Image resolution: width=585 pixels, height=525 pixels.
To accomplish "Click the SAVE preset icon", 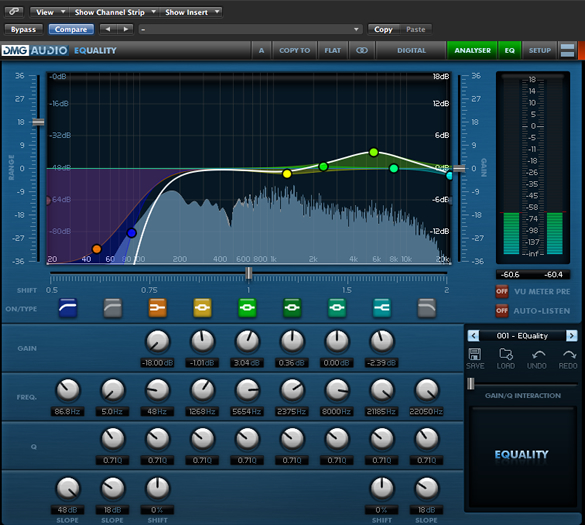I will (x=475, y=358).
